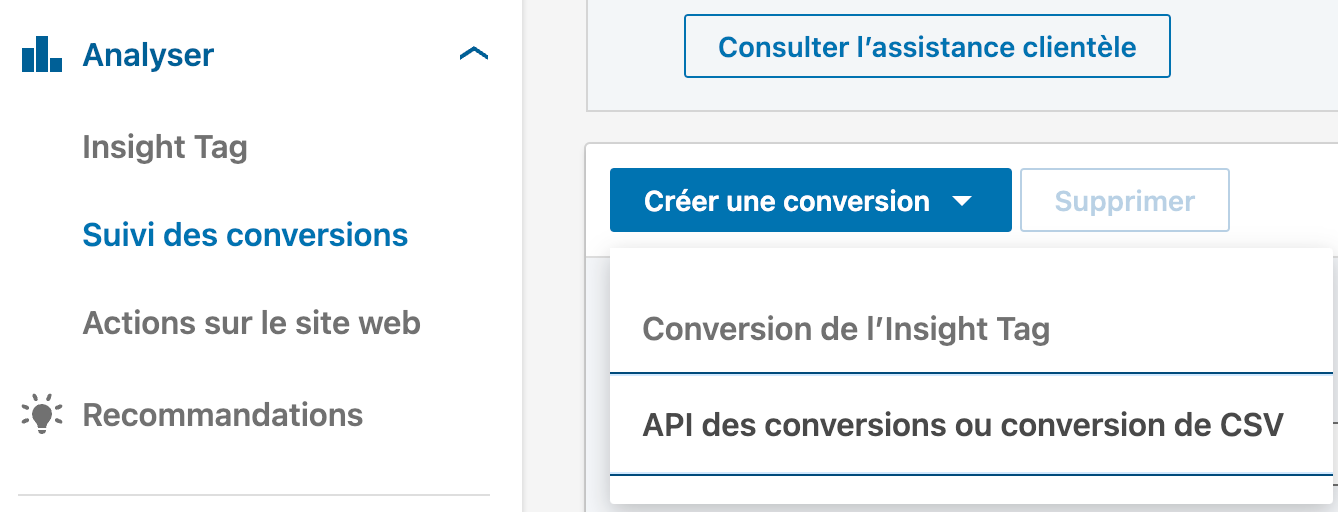Click the Analyser bar chart icon
Screen dimensions: 1338x512
pyautogui.click(x=42, y=54)
